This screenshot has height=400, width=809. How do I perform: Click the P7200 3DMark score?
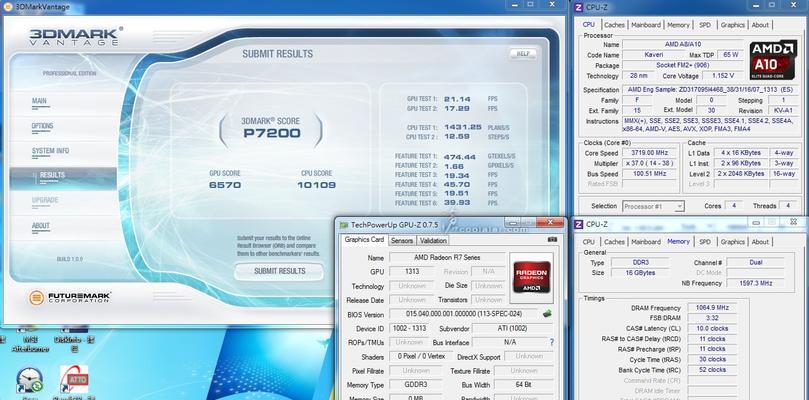click(271, 134)
